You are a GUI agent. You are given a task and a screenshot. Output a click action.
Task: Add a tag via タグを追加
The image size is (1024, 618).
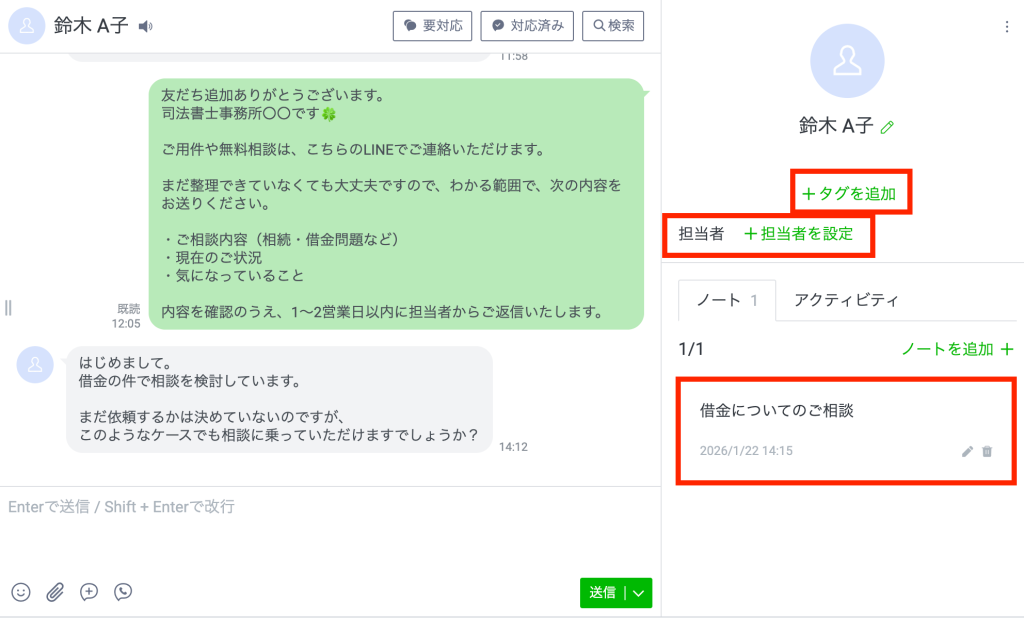[851, 192]
